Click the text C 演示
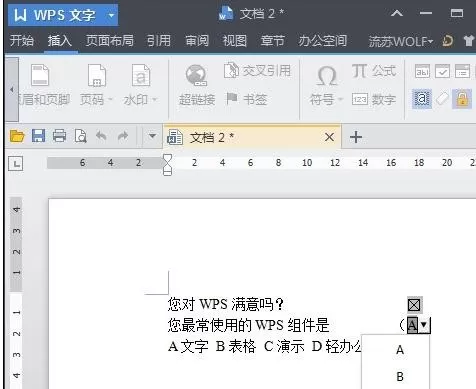This screenshot has width=476, height=389. coord(284,347)
